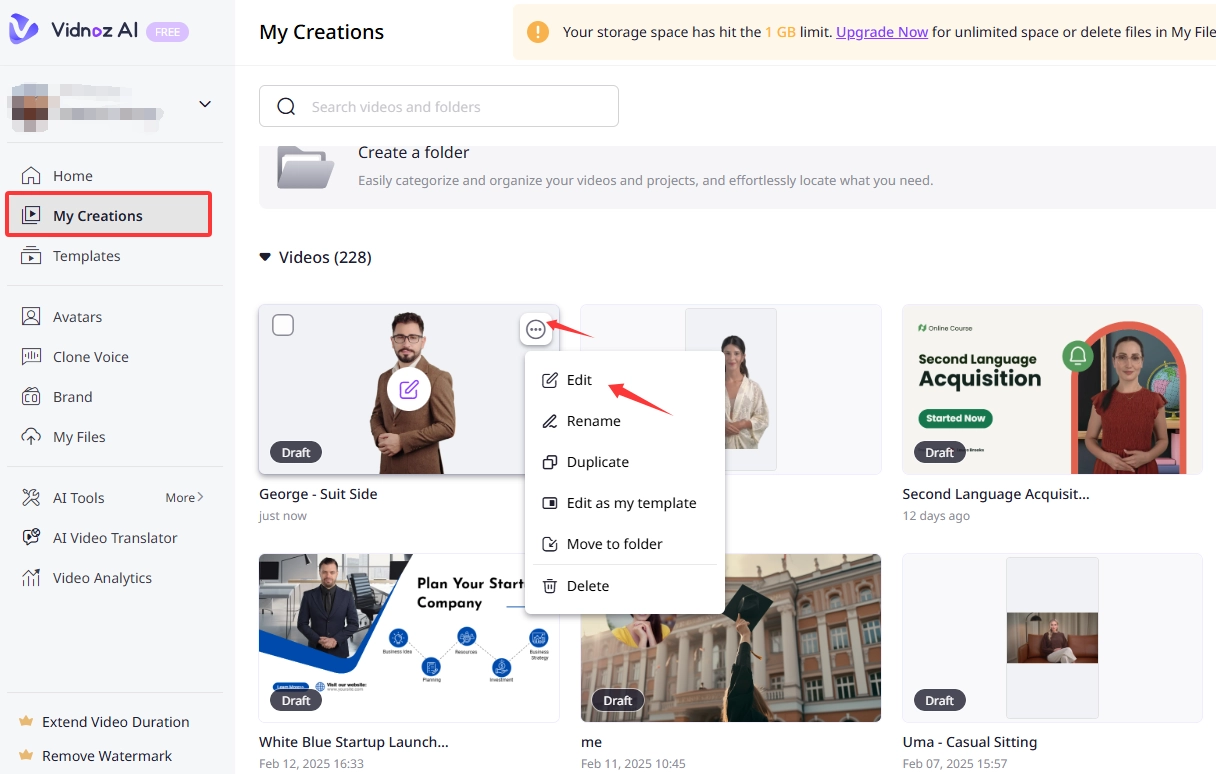Image resolution: width=1216 pixels, height=774 pixels.
Task: Choose Edit from the context menu
Action: pos(579,380)
